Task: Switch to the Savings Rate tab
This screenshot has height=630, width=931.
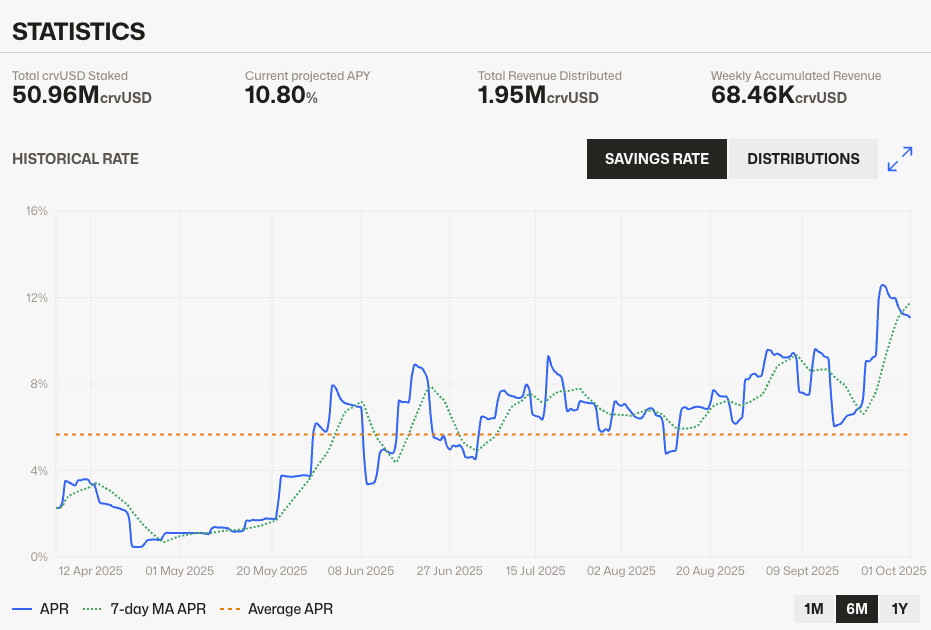Action: 657,159
